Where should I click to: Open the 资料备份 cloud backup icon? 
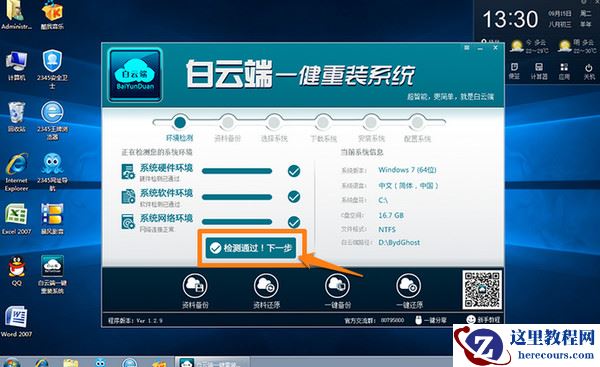pyautogui.click(x=195, y=285)
